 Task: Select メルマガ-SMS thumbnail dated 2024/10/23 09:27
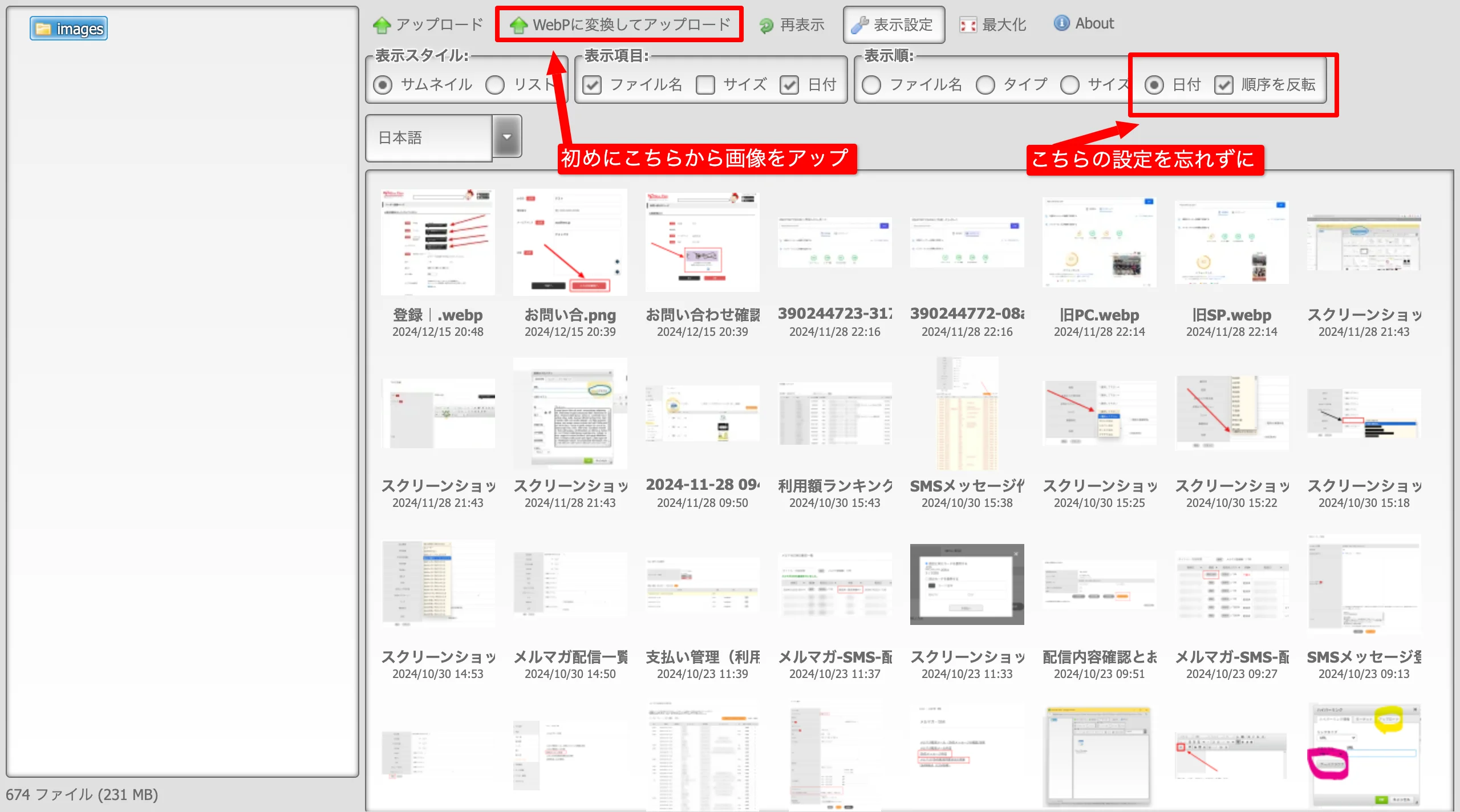click(x=1232, y=584)
